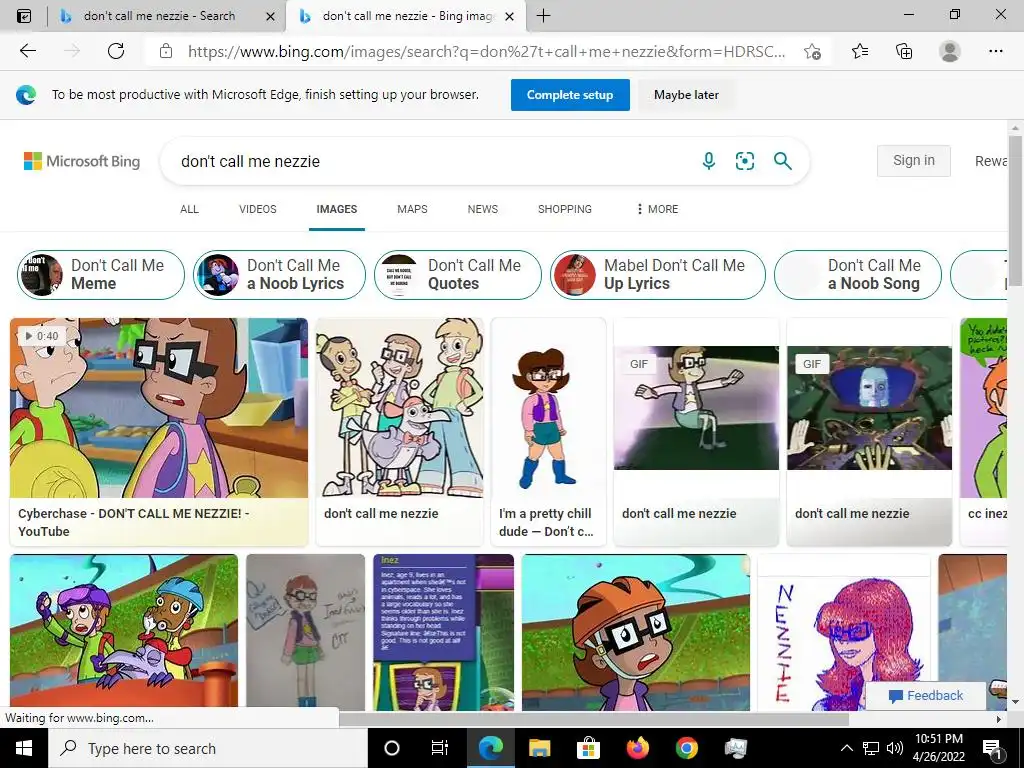The width and height of the screenshot is (1024, 768).
Task: Select the IMAGES tab
Action: pyautogui.click(x=337, y=209)
